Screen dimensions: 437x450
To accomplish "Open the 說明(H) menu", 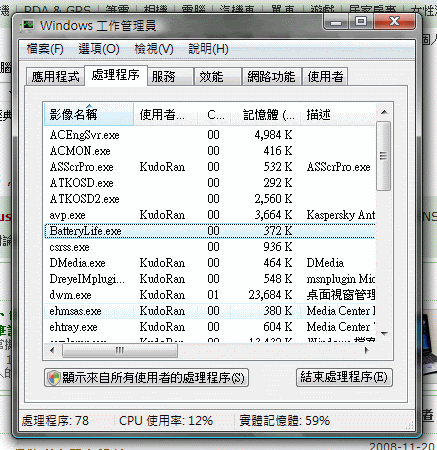I will coord(208,49).
